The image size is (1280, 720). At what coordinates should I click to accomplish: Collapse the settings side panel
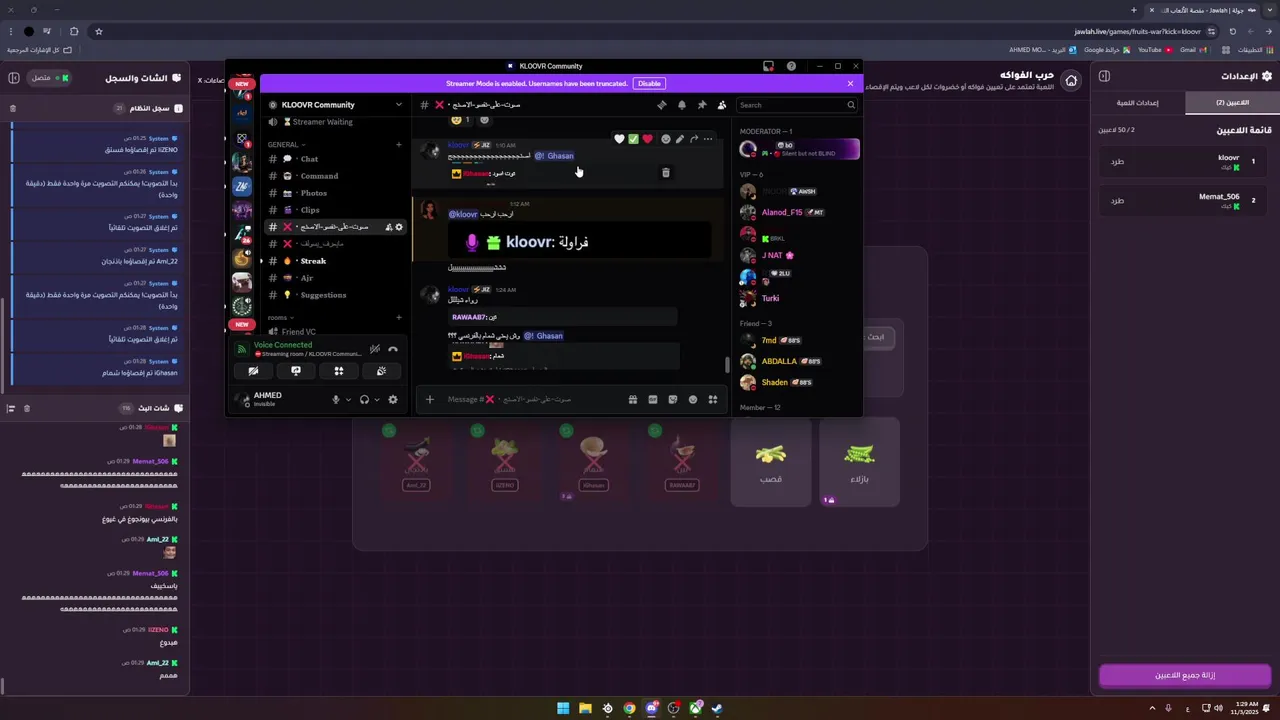coord(1104,76)
